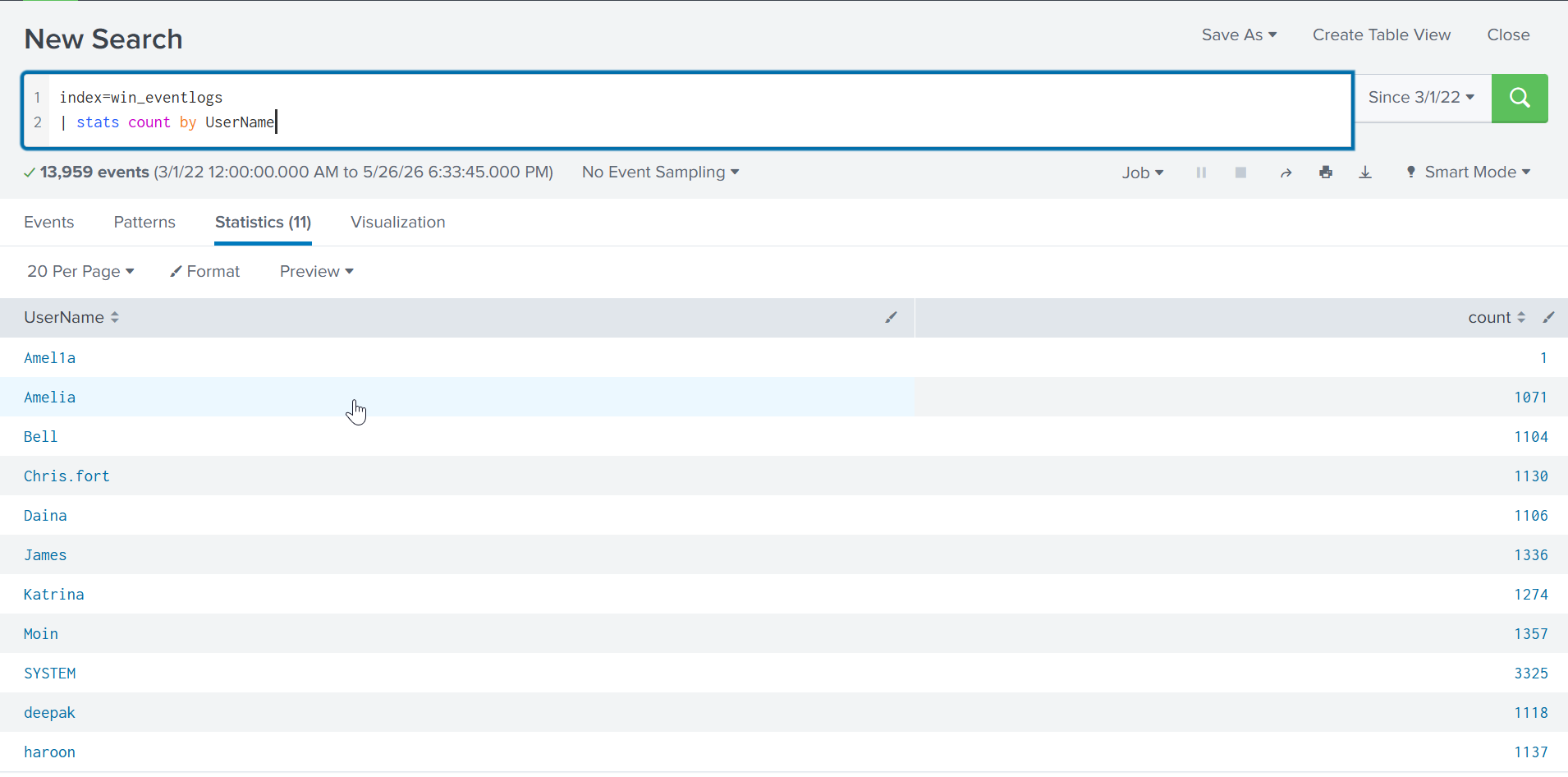
Task: Click the James username
Action: point(45,554)
